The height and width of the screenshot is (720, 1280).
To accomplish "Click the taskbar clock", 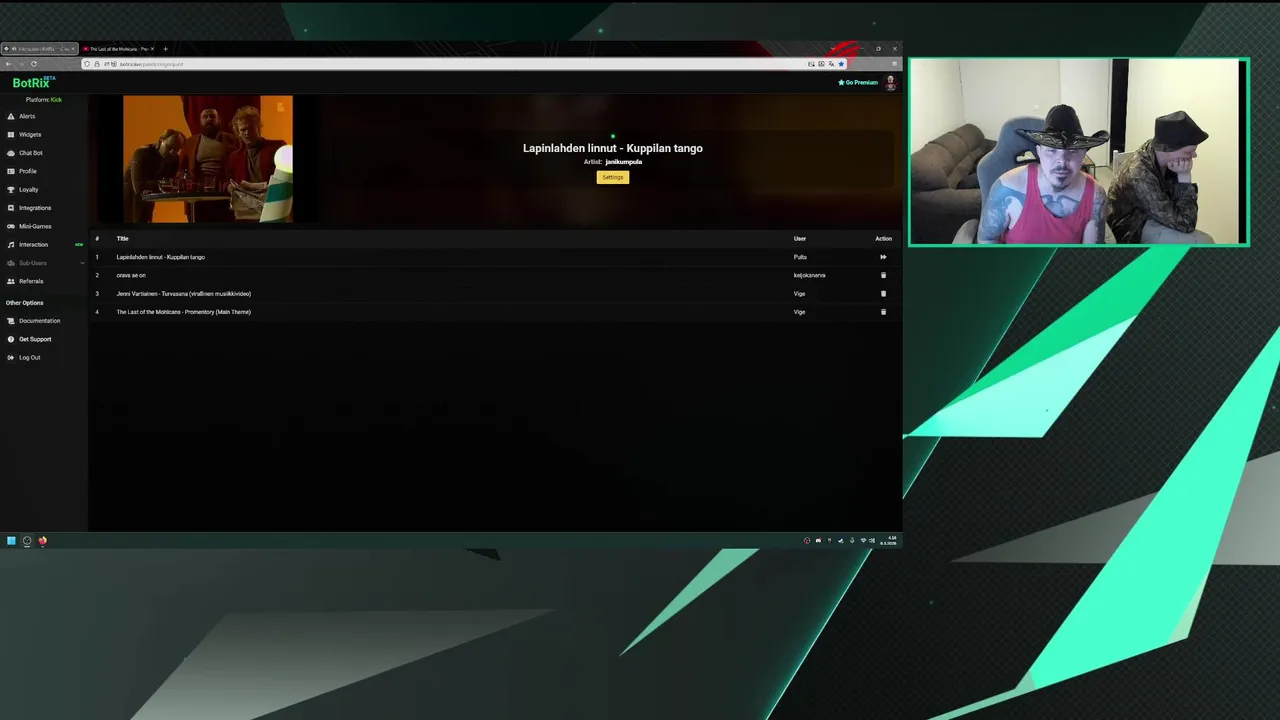I will [888, 541].
